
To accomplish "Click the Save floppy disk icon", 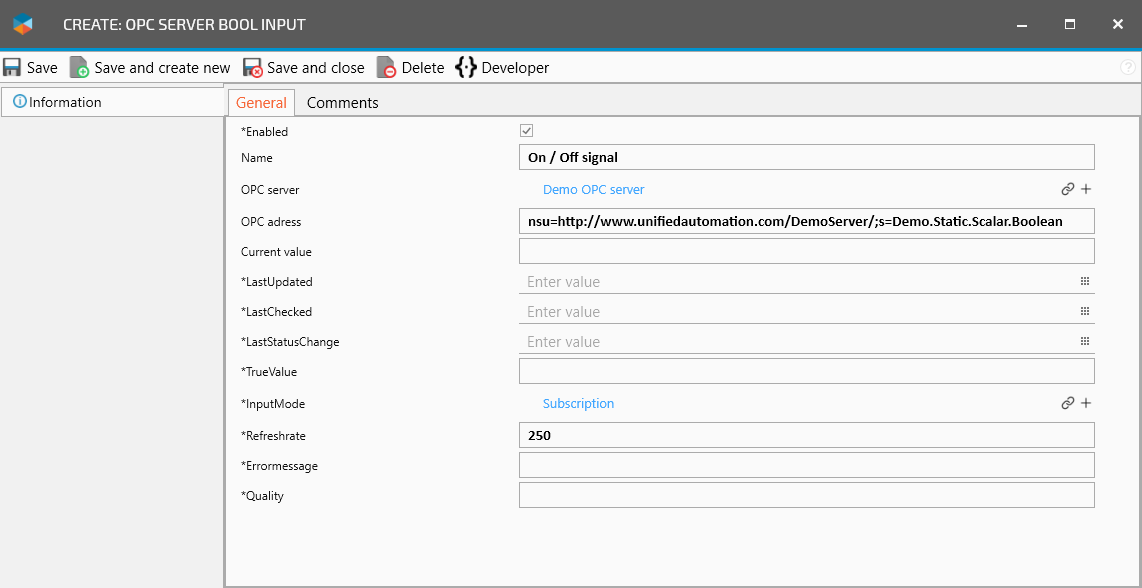I will 12,68.
